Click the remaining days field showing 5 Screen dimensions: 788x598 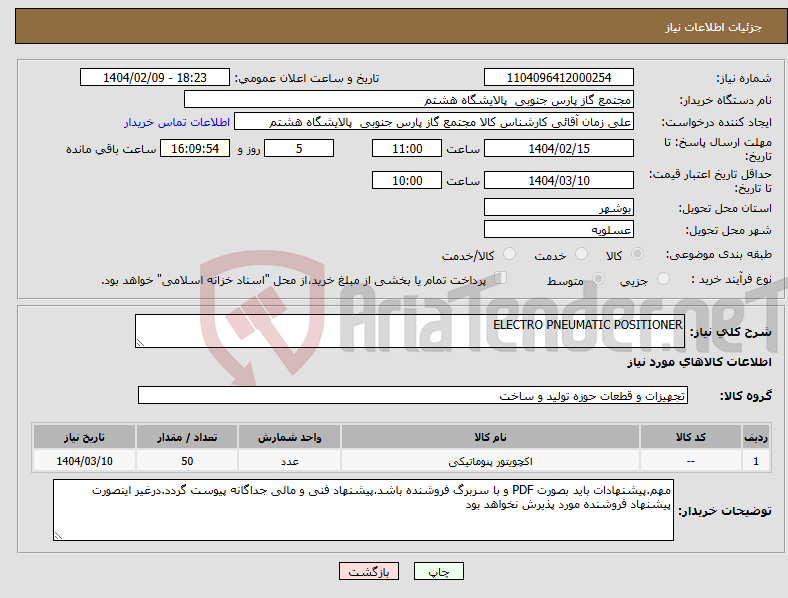[x=299, y=148]
